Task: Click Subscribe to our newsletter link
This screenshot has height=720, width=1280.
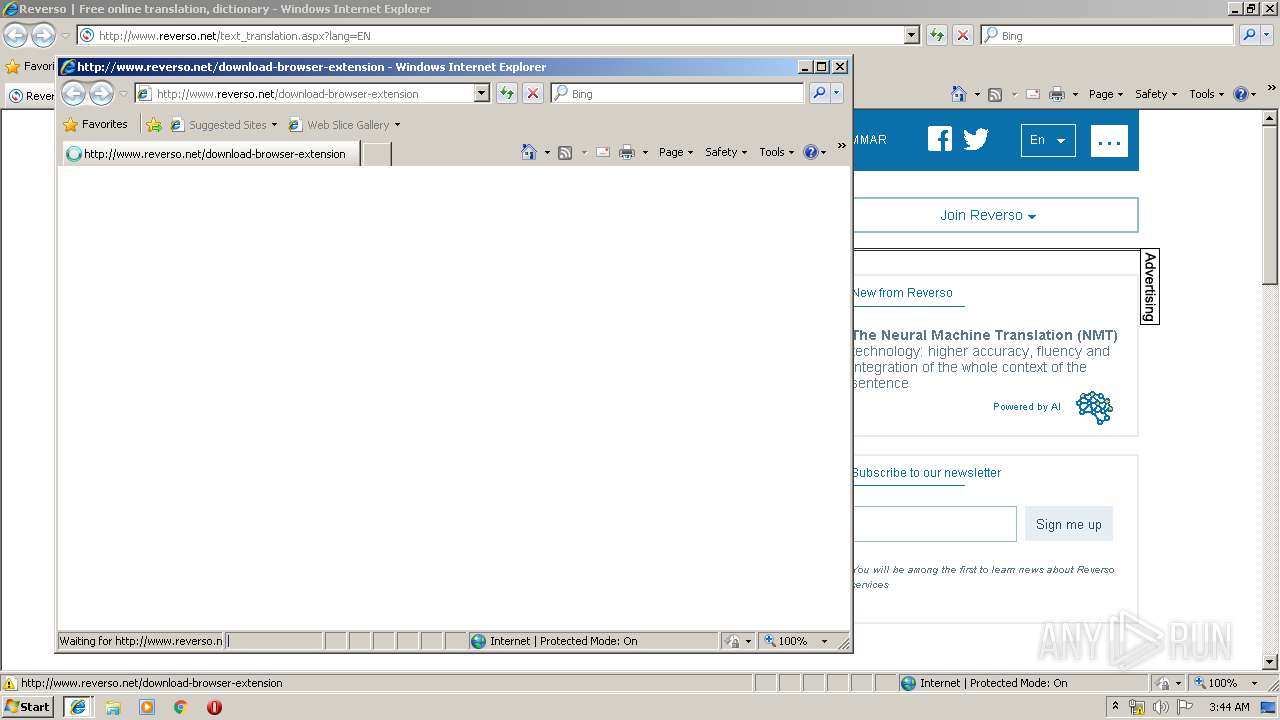Action: [927, 473]
